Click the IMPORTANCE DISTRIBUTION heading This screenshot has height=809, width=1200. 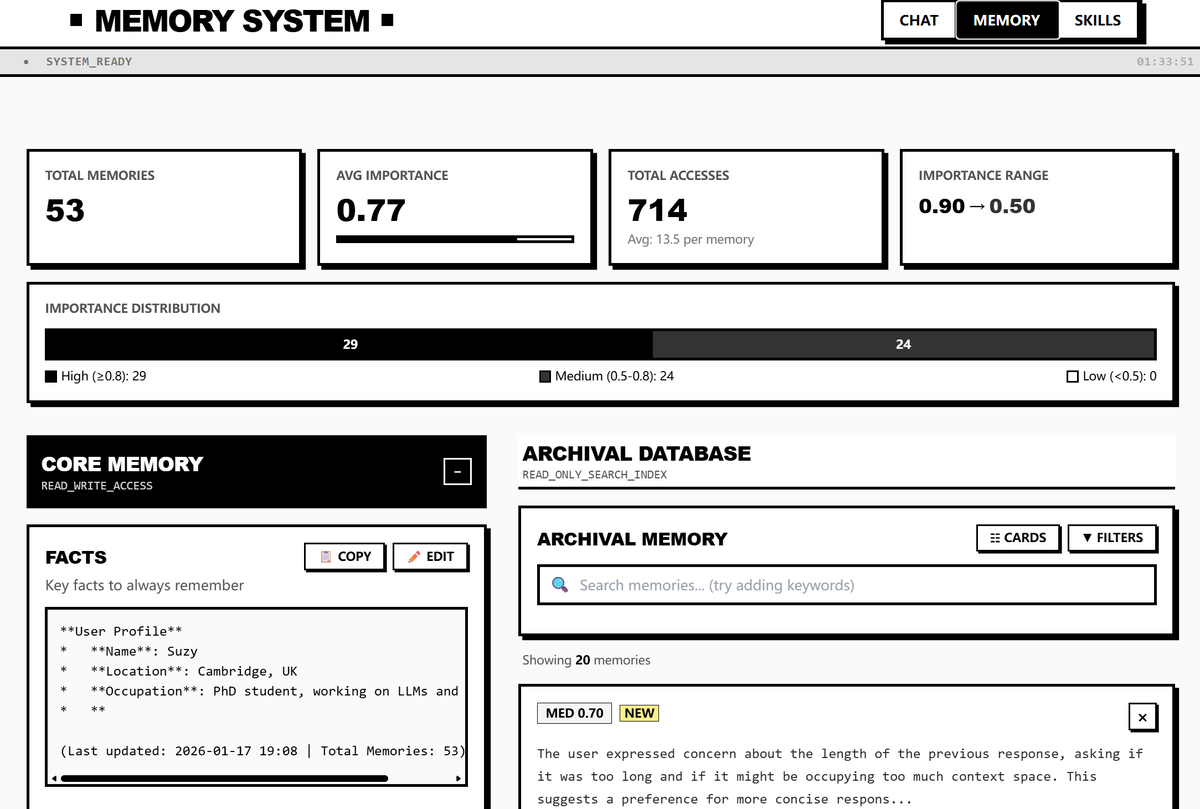133,309
